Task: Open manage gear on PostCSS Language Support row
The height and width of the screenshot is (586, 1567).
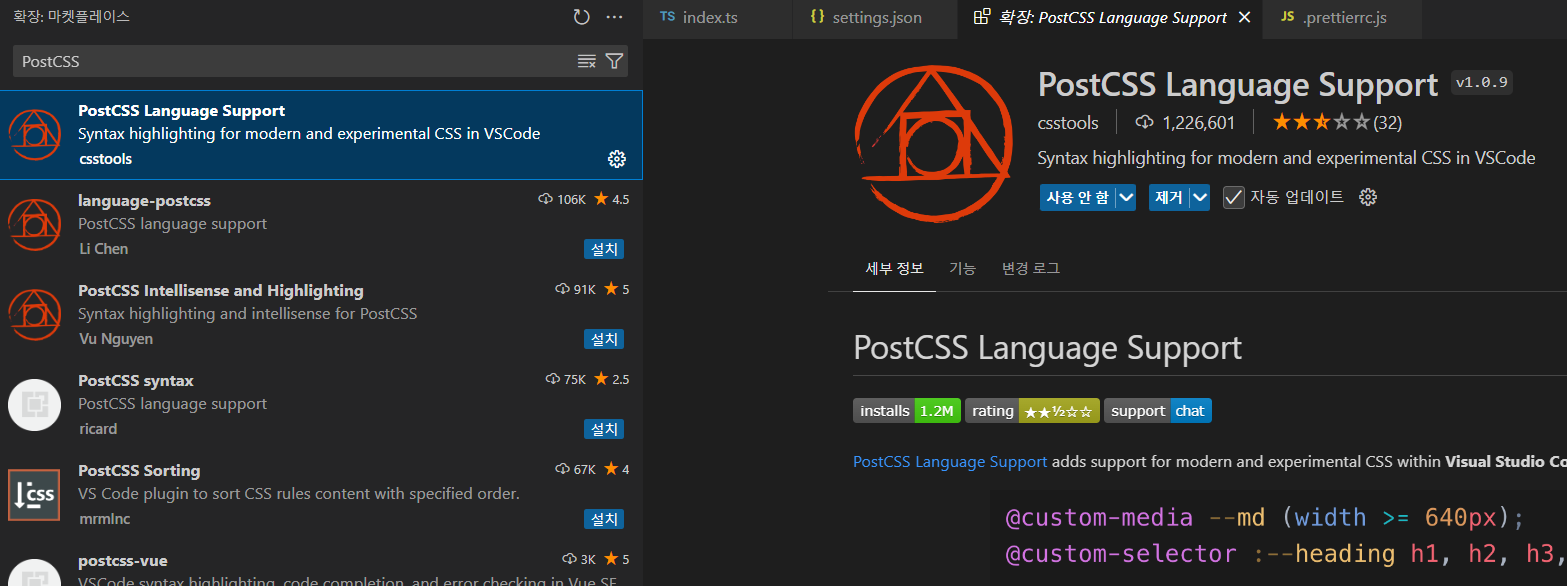Action: [x=617, y=159]
